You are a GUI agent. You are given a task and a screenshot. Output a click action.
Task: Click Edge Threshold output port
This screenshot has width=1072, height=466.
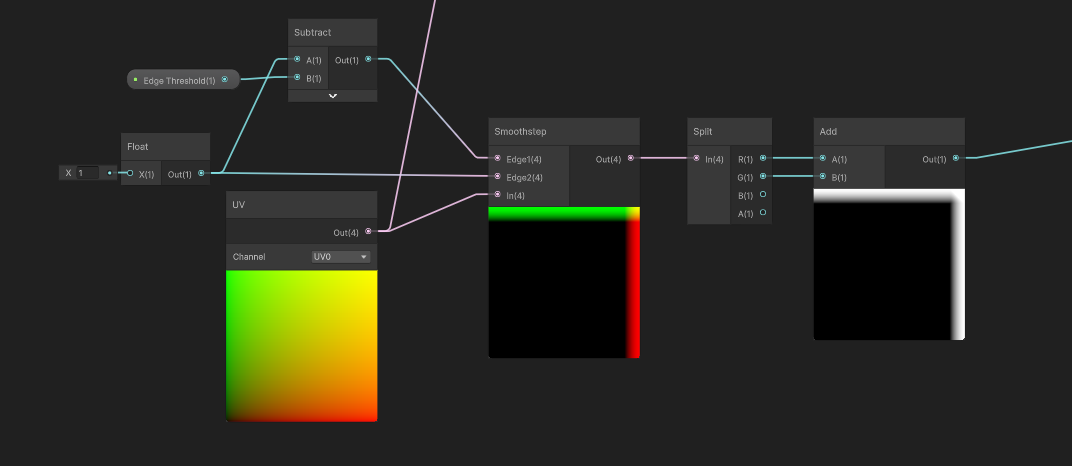tap(225, 80)
